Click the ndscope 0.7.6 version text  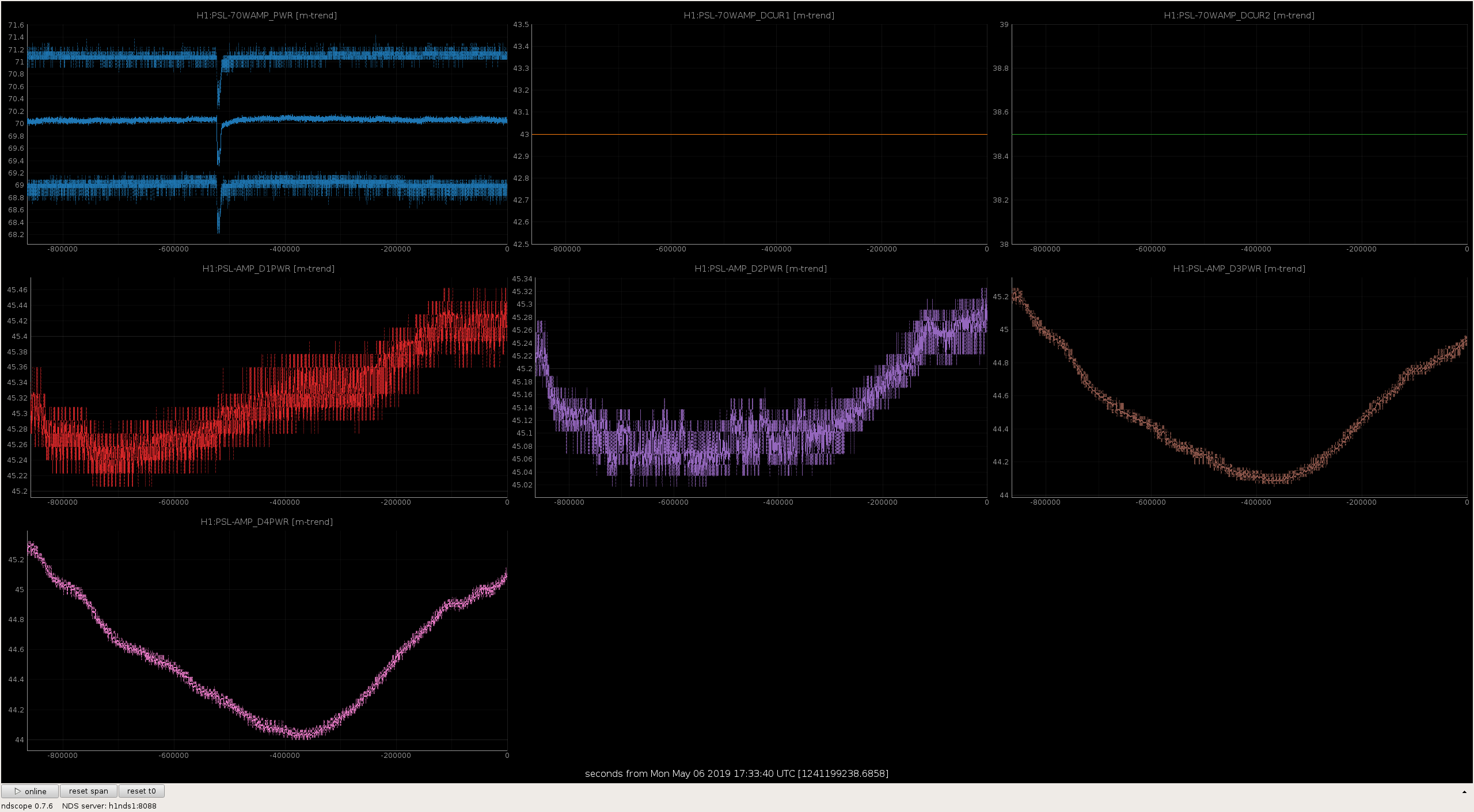[x=27, y=806]
